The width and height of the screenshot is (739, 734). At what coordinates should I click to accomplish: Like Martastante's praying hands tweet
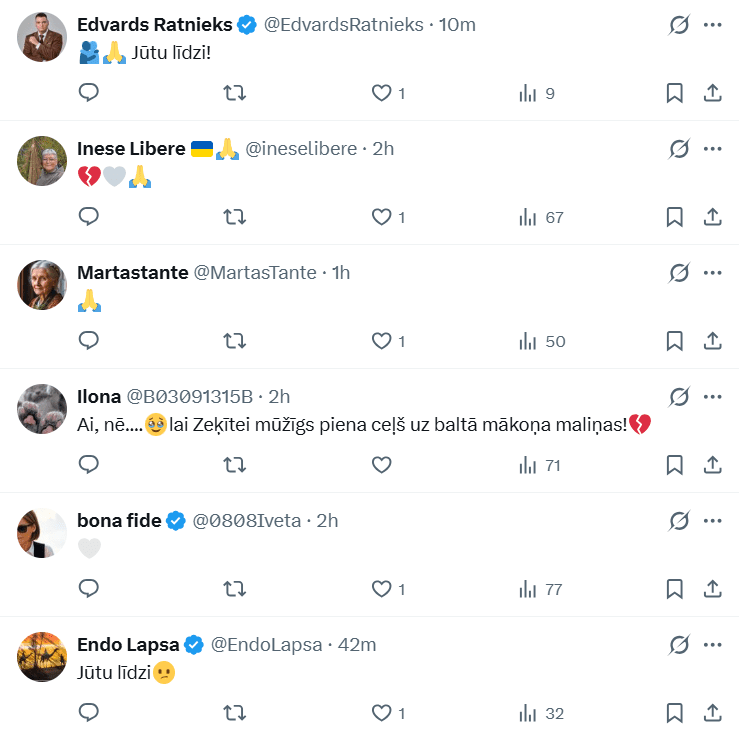tap(381, 341)
